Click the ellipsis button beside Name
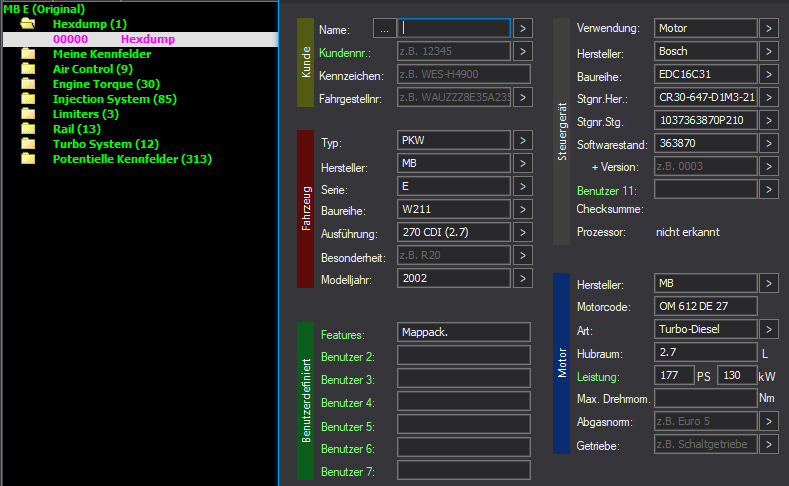This screenshot has width=789, height=486. pyautogui.click(x=384, y=28)
